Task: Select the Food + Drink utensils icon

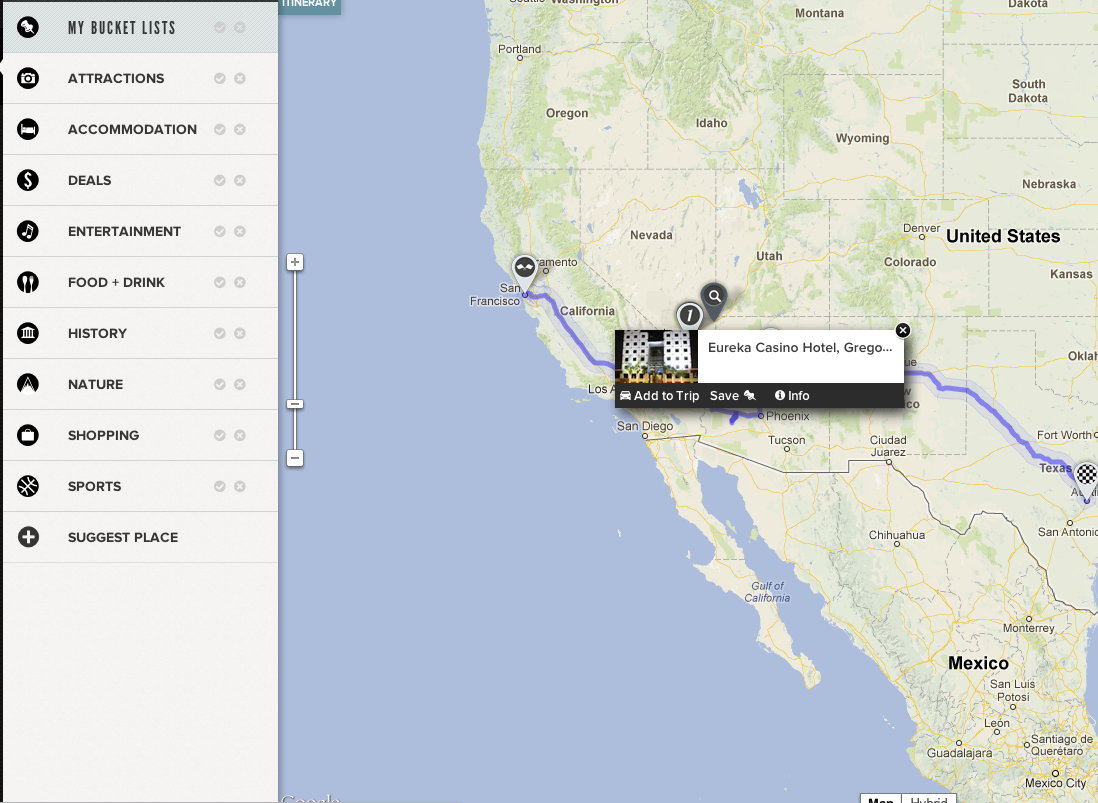Action: [x=28, y=282]
